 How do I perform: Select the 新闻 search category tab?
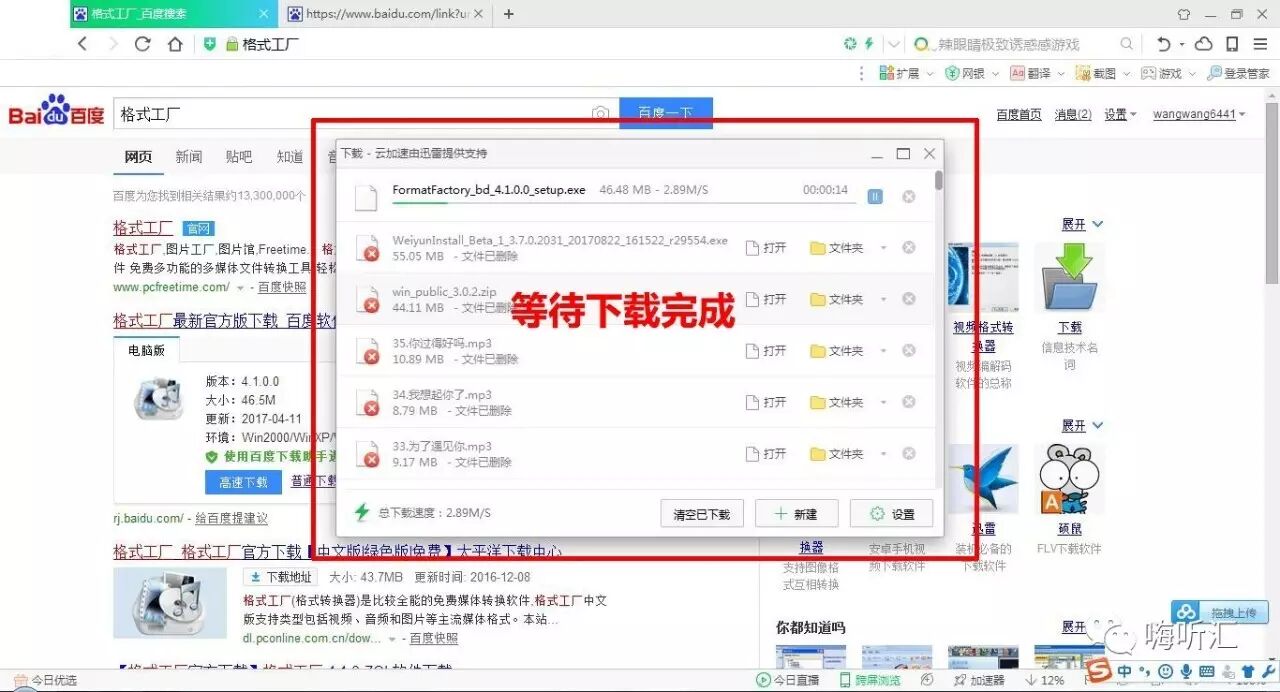click(188, 157)
